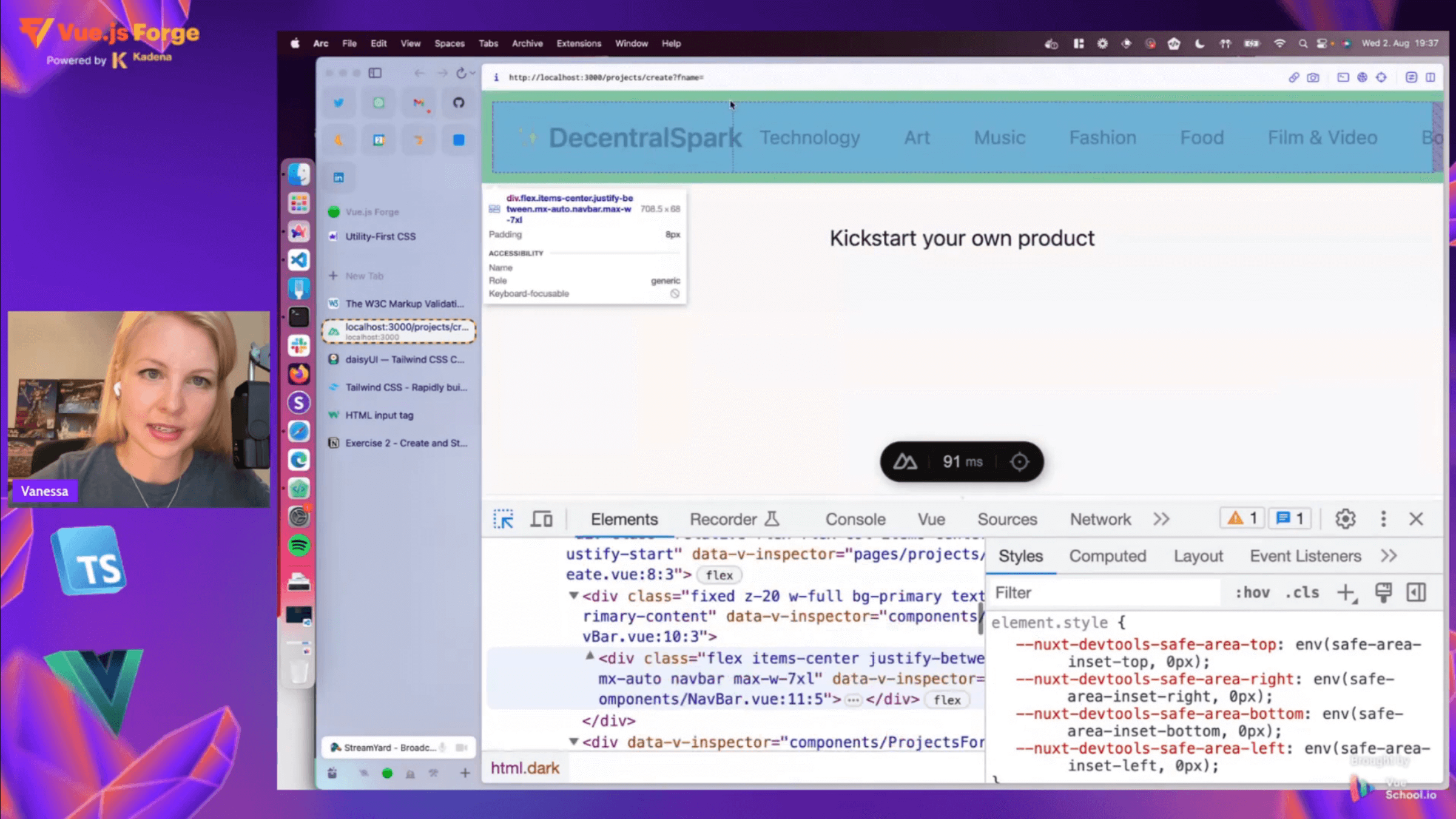Activate the element inspector picker icon
This screenshot has width=1456, height=819.
pyautogui.click(x=503, y=519)
